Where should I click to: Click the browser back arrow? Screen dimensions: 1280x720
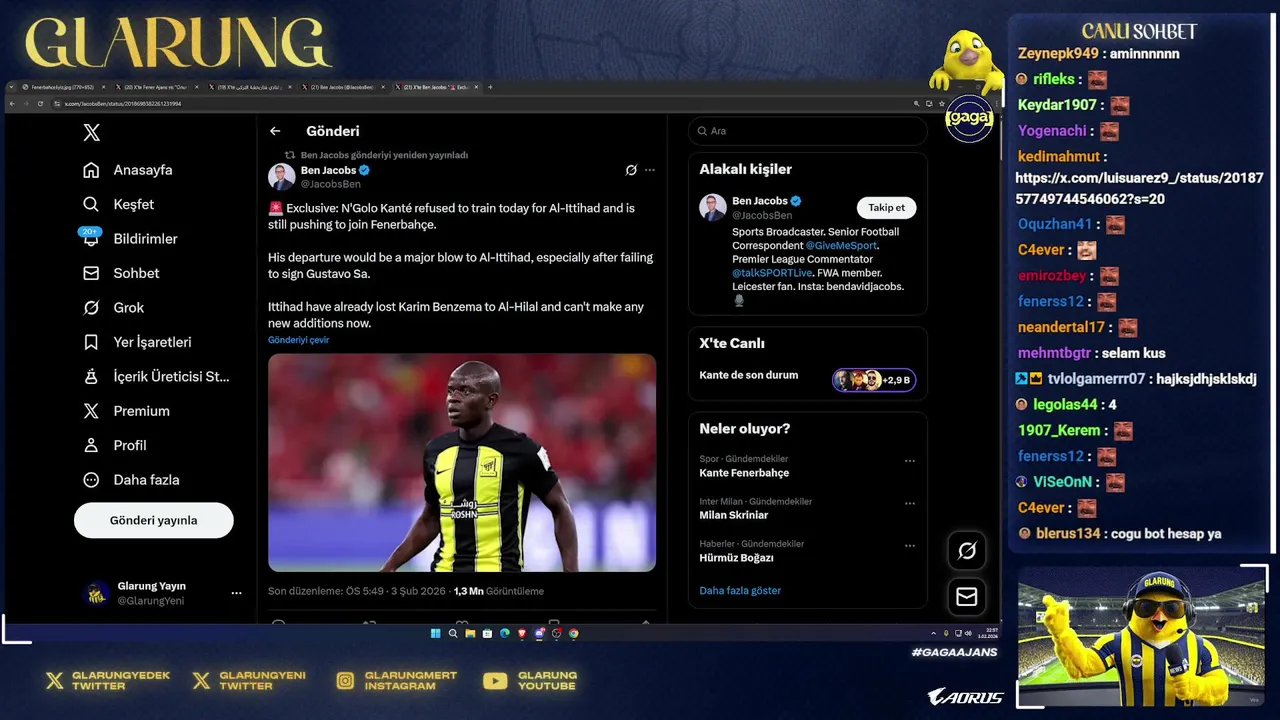[x=12, y=103]
